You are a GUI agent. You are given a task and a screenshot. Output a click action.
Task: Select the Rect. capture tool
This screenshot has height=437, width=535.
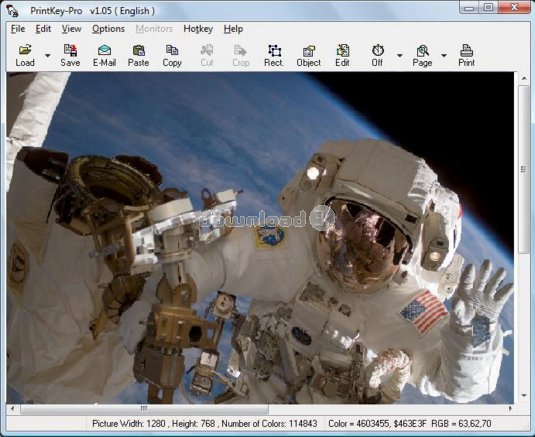274,55
